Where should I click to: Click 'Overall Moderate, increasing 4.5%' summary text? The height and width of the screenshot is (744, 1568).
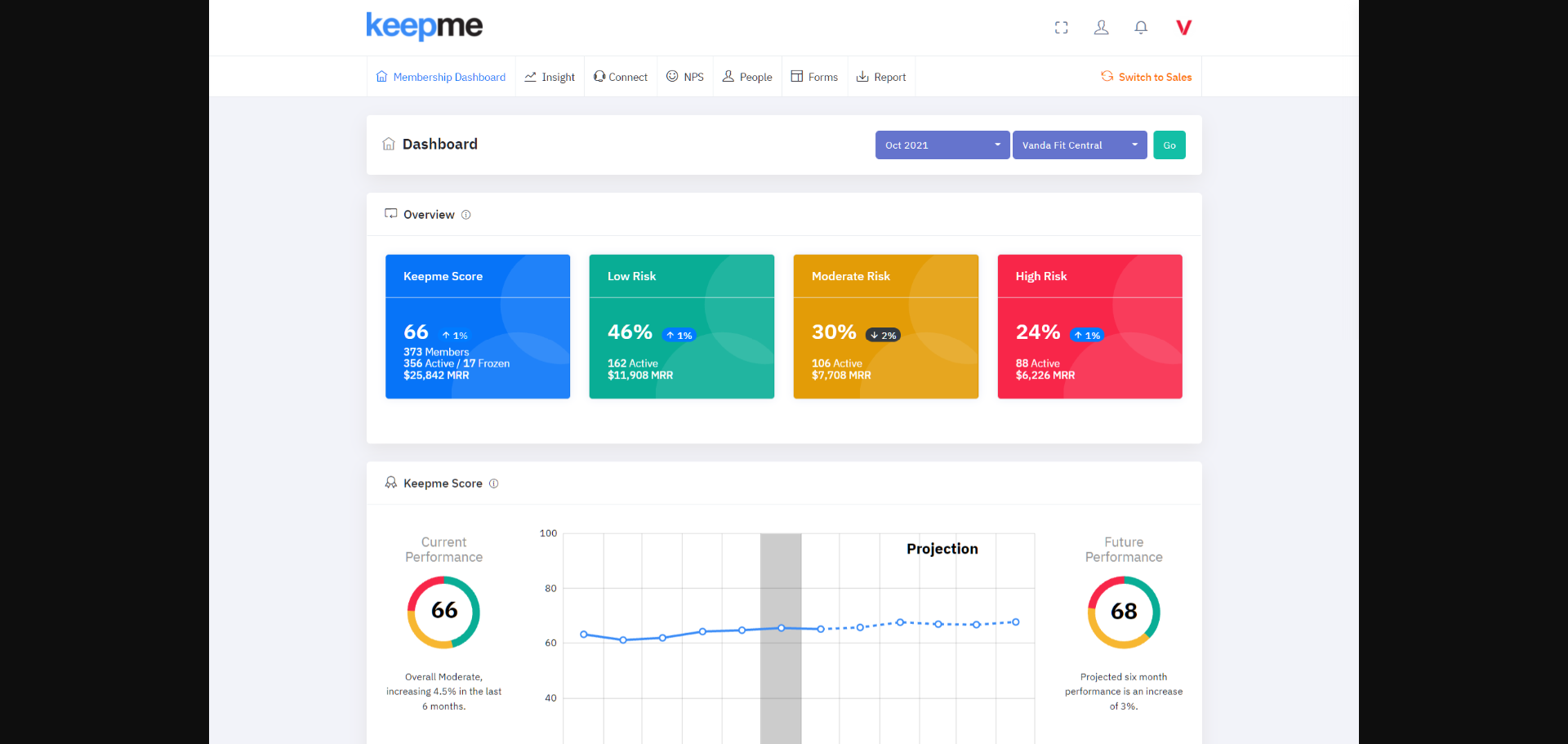(x=443, y=692)
